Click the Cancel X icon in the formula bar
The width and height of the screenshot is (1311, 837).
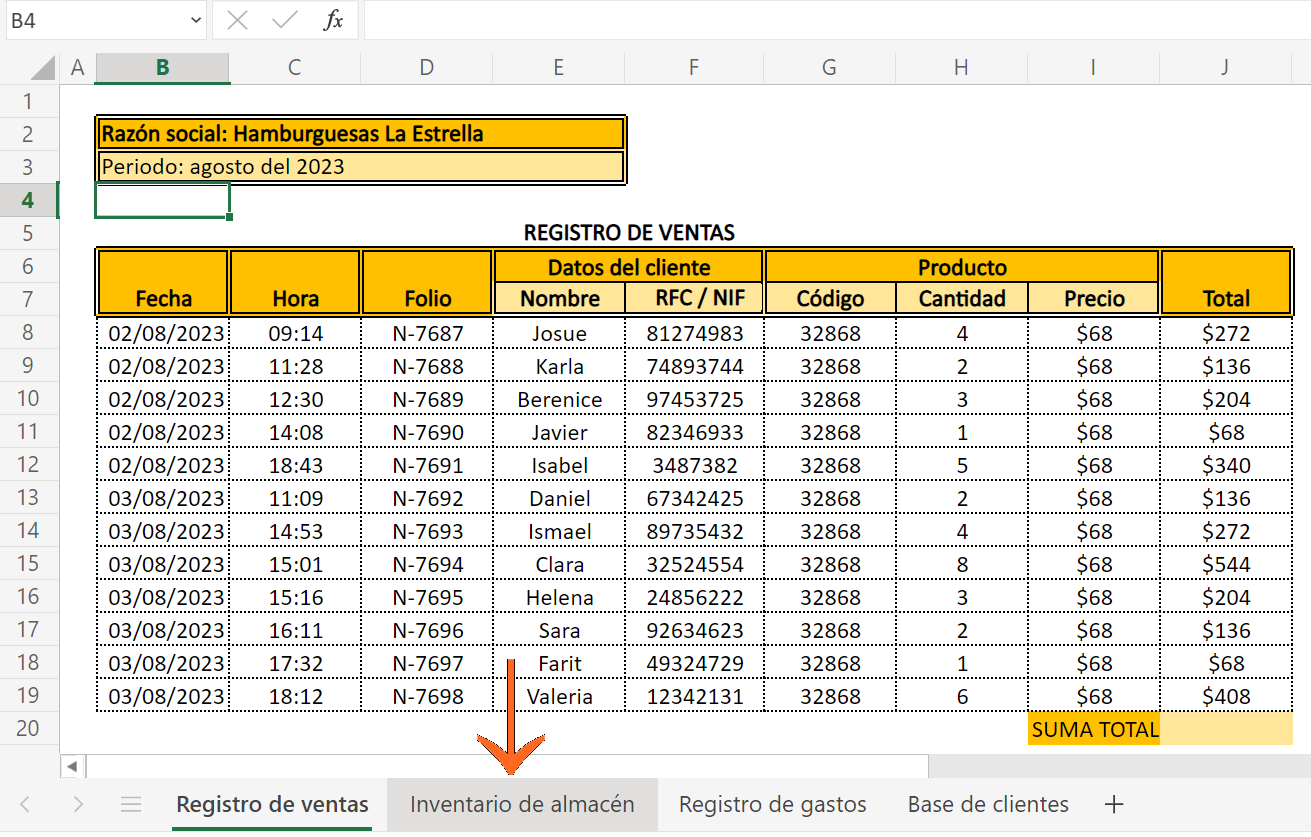coord(236,20)
